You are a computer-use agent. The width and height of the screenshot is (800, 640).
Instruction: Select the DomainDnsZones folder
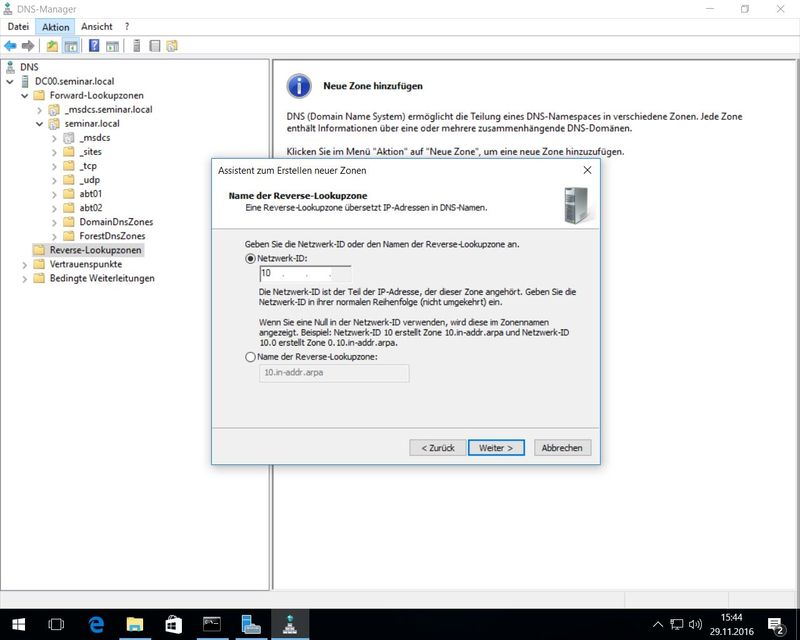pyautogui.click(x=116, y=222)
